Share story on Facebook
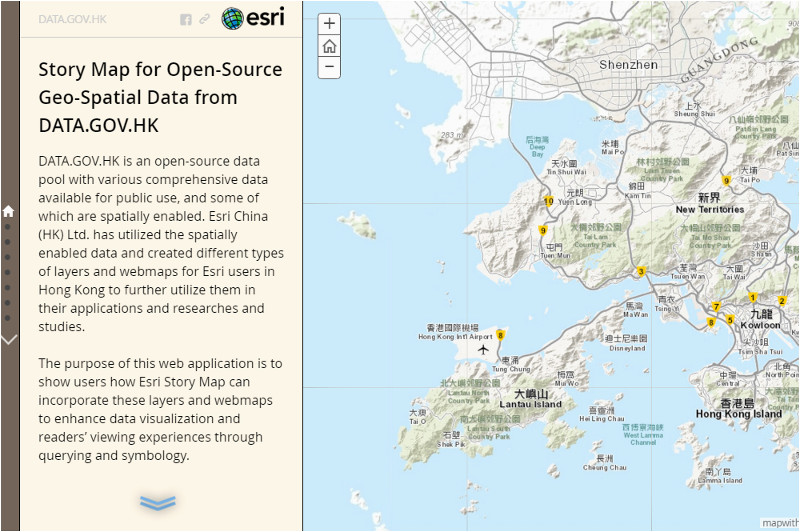This screenshot has width=800, height=532. pos(186,19)
